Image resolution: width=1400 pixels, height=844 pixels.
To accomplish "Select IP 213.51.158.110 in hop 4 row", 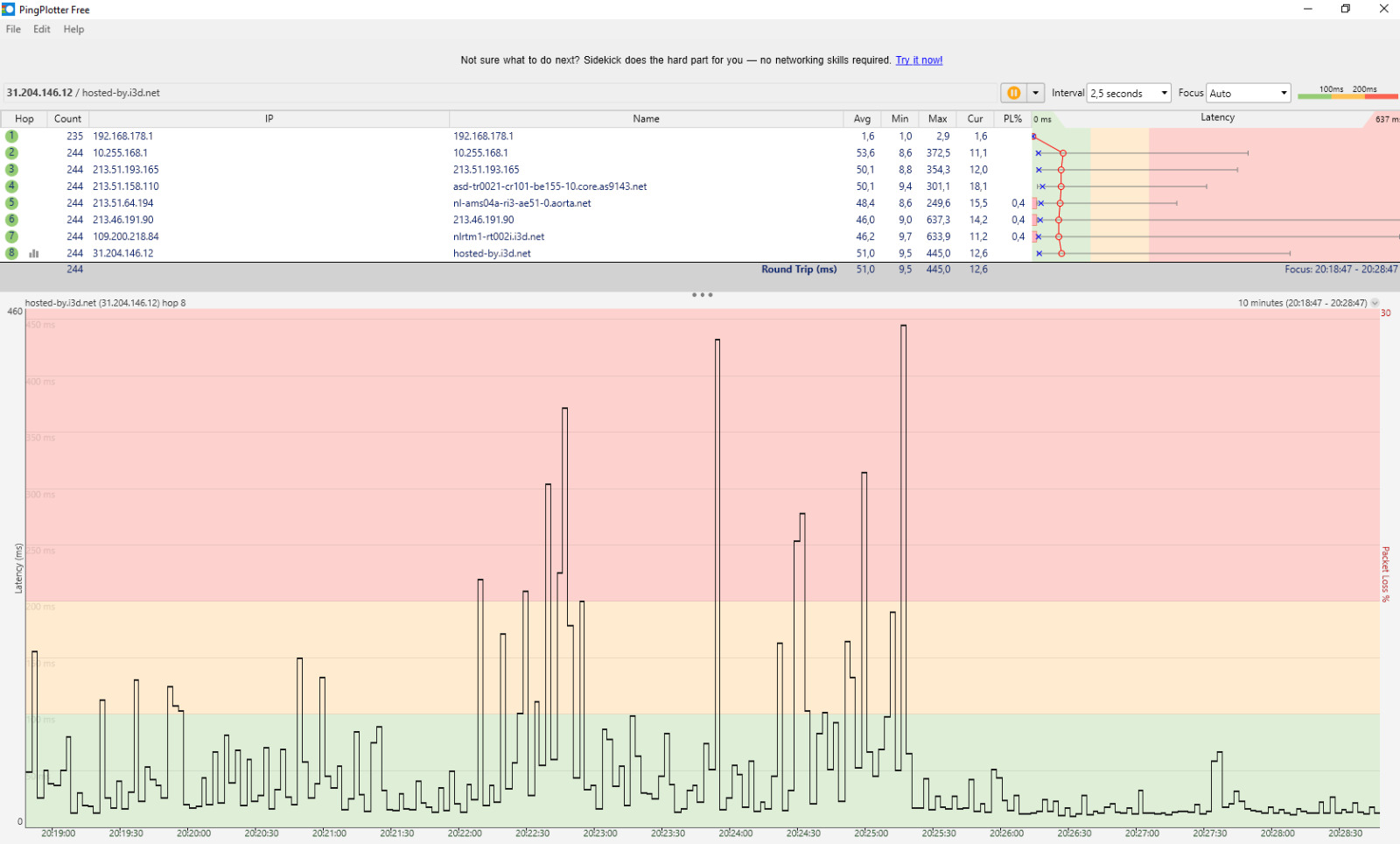I will pyautogui.click(x=126, y=186).
